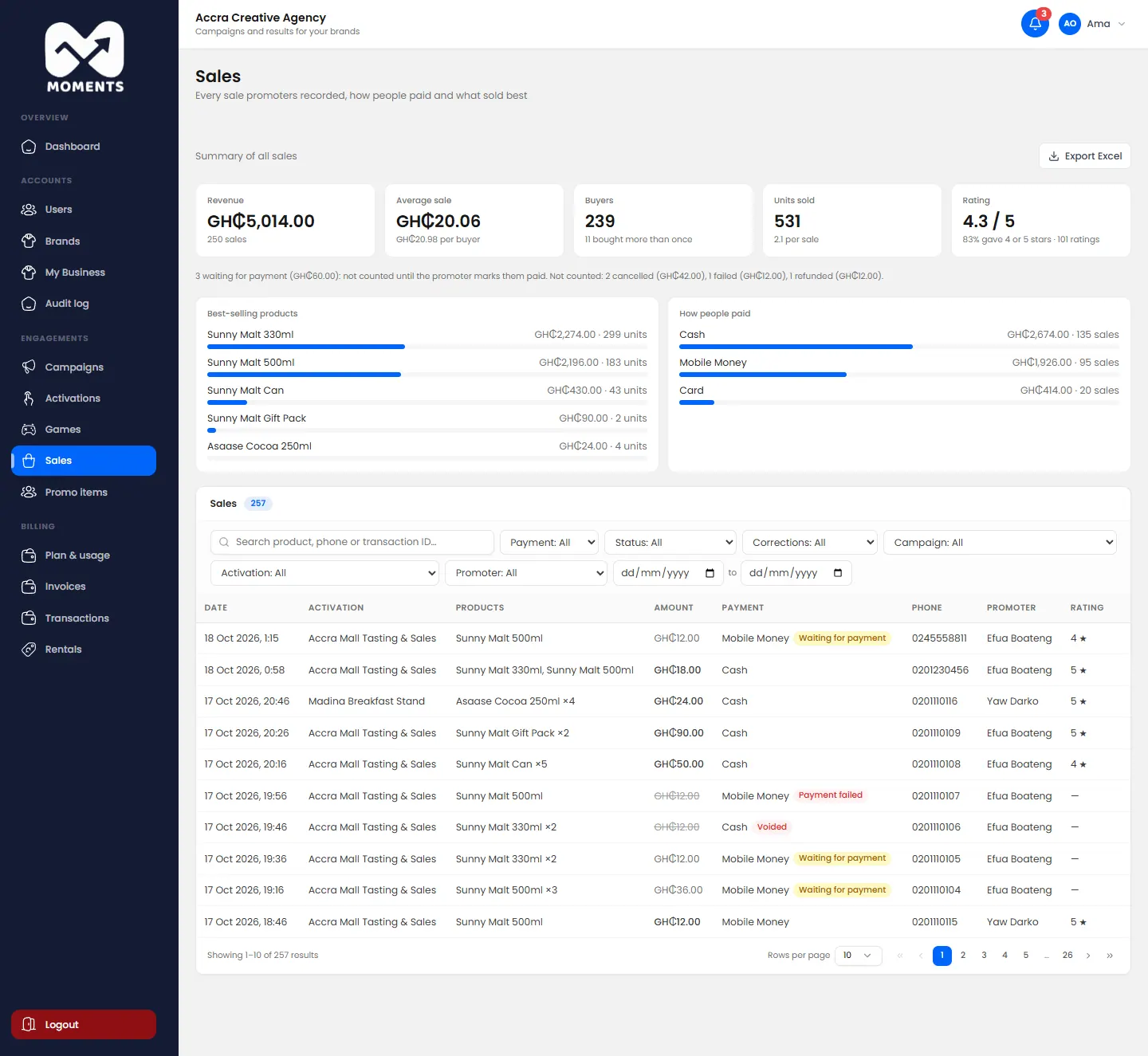
Task: Go to the next results page arrow
Action: 1088,956
